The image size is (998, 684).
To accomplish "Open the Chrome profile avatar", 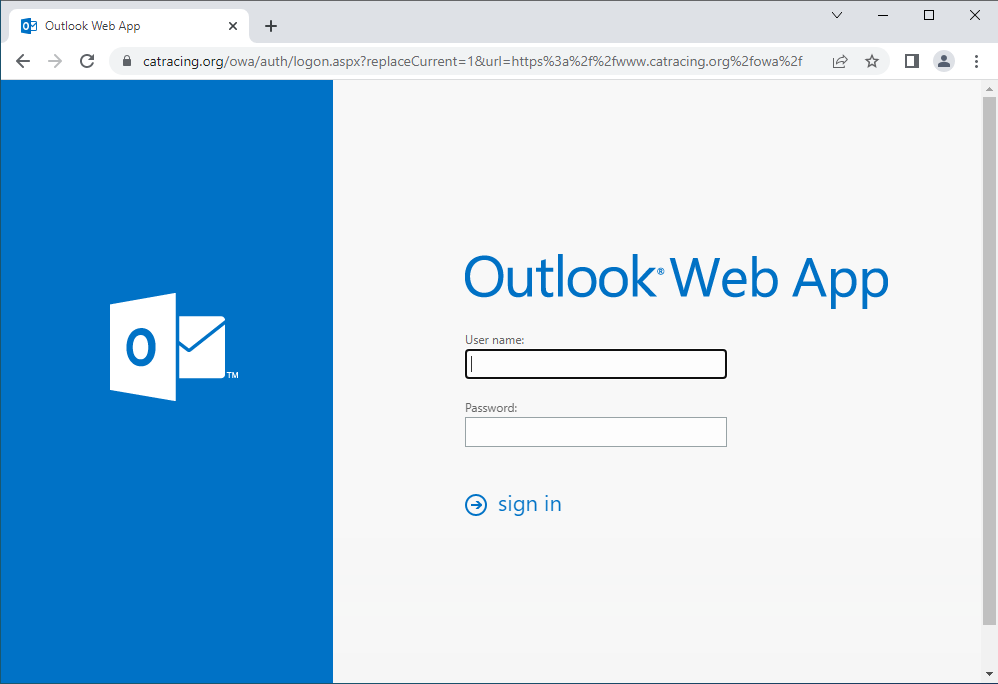I will pos(944,61).
